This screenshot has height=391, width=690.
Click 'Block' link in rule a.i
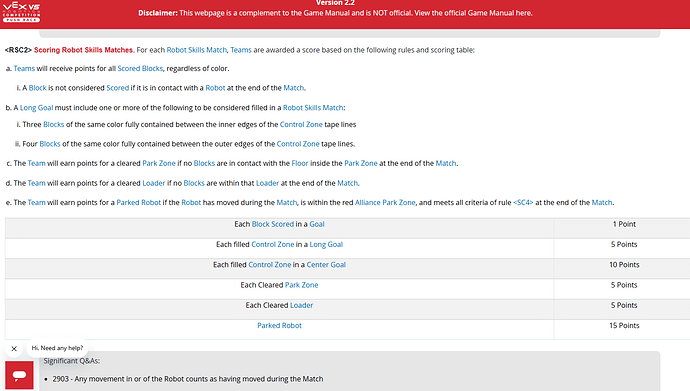(37, 88)
